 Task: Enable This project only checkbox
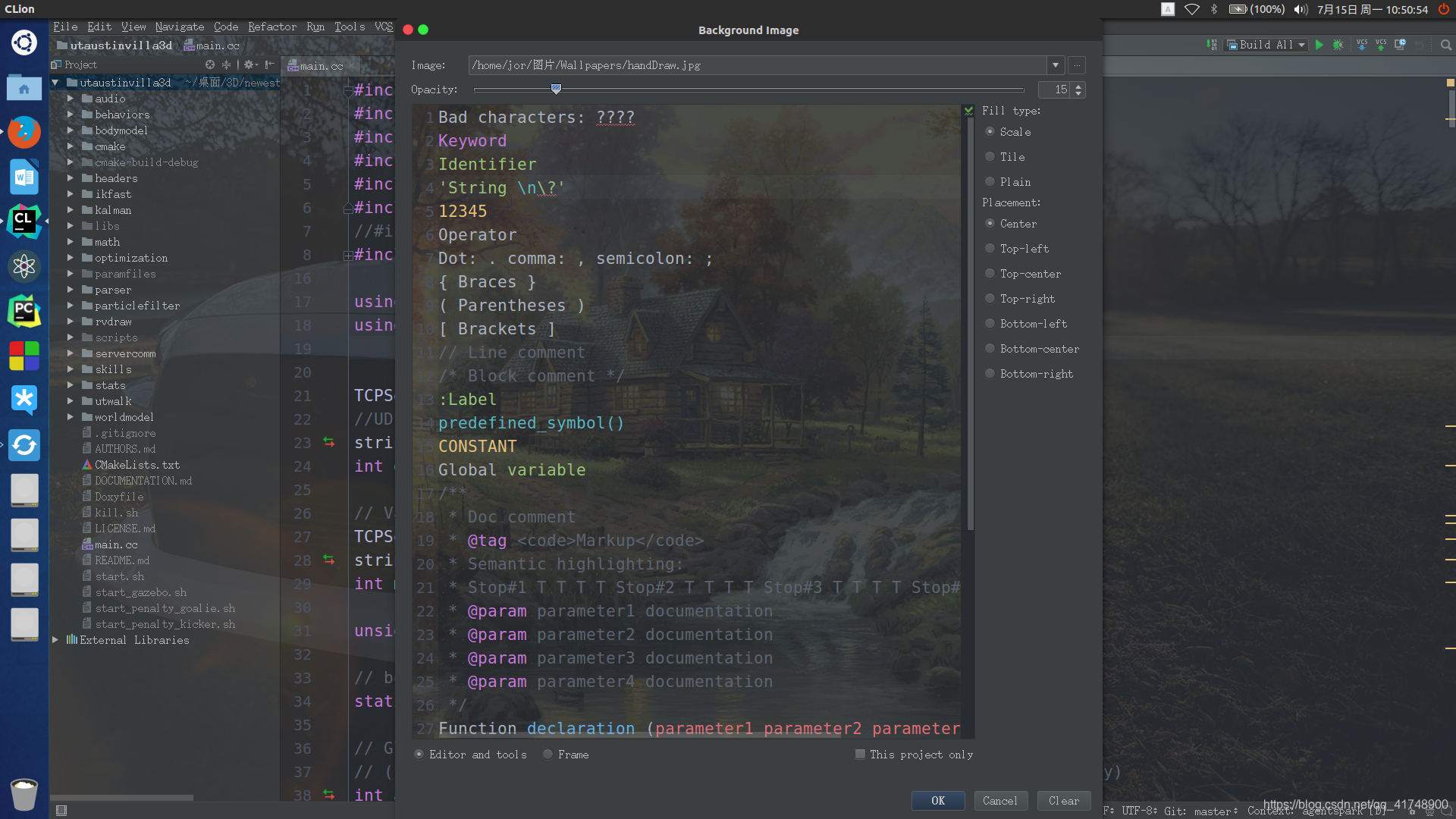(x=860, y=755)
